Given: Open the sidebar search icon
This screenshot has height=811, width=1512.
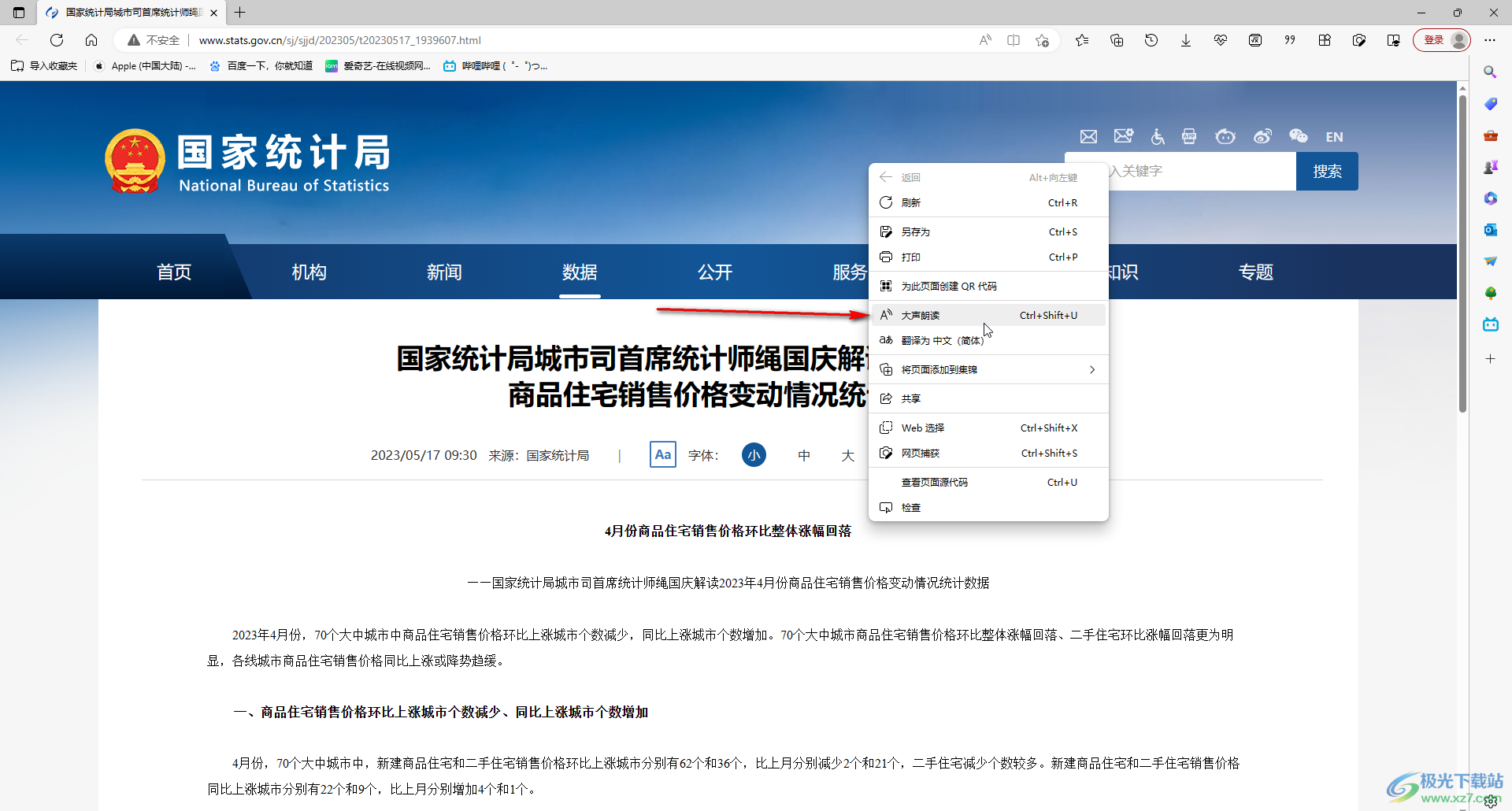Looking at the screenshot, I should pos(1490,72).
